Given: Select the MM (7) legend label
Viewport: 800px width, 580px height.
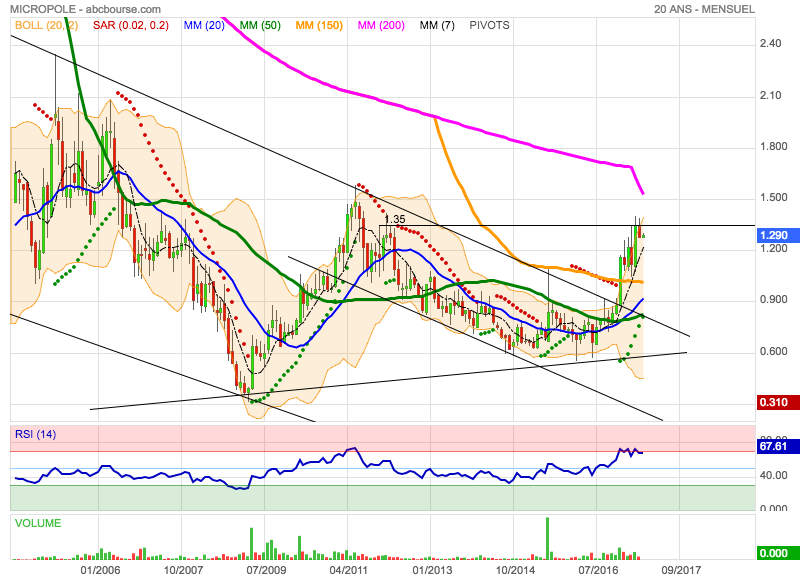Looking at the screenshot, I should click(x=437, y=26).
